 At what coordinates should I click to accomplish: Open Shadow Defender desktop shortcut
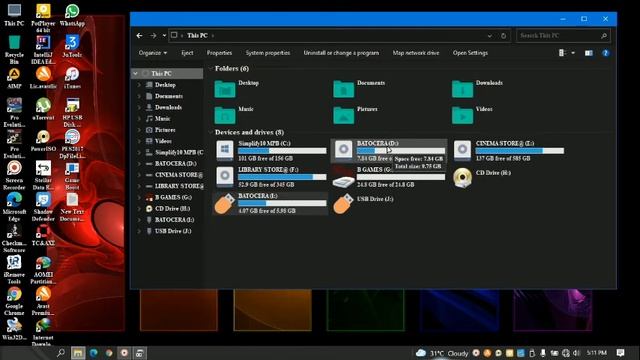click(x=43, y=207)
